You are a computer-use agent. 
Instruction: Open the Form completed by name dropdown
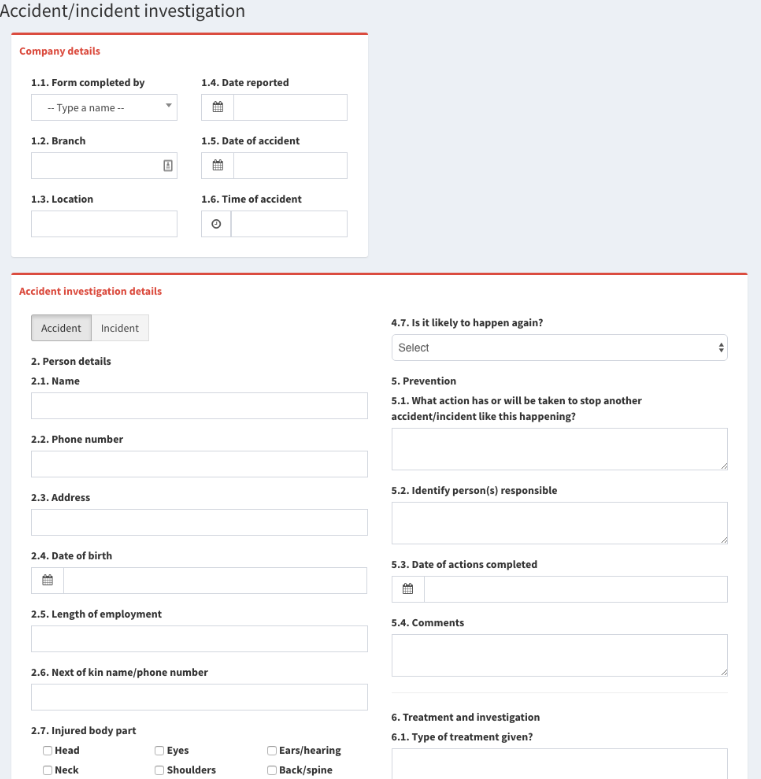(104, 108)
